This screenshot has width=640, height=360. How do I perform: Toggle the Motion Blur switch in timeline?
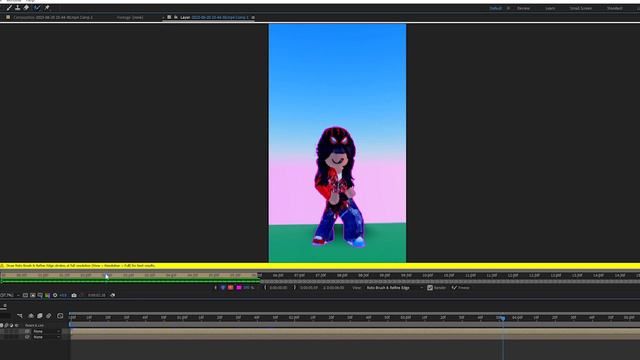click(49, 316)
